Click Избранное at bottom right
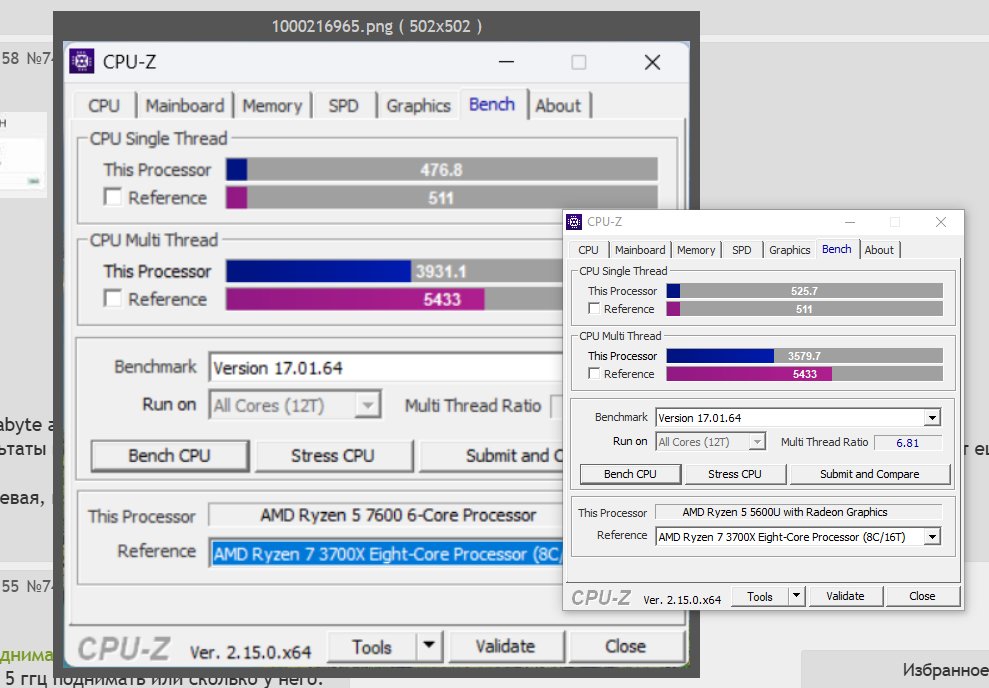This screenshot has height=688, width=989. click(x=945, y=669)
